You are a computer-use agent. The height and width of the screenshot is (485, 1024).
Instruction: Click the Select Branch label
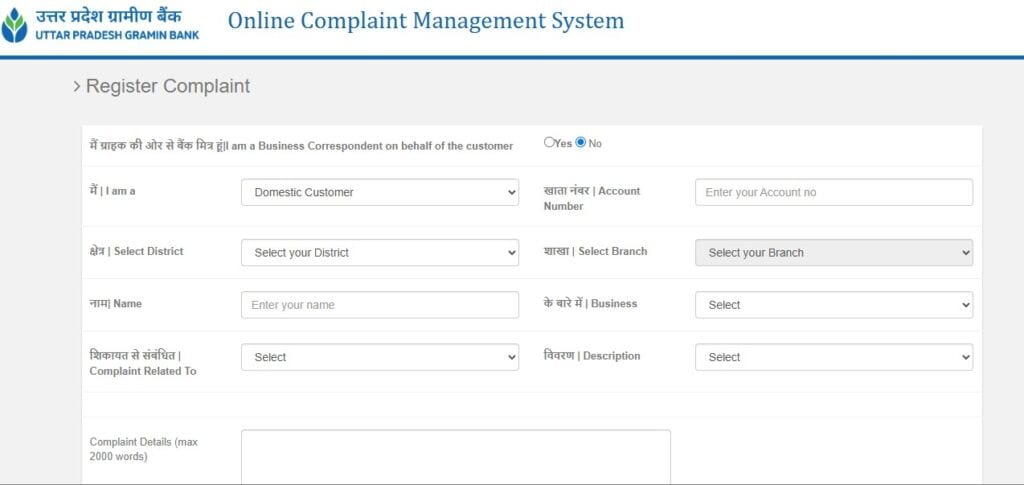pos(596,251)
